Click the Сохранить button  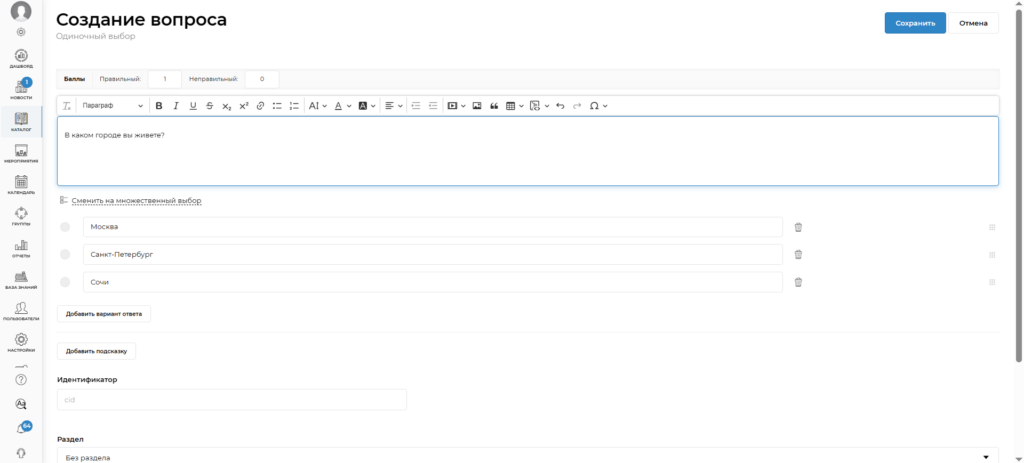(915, 23)
